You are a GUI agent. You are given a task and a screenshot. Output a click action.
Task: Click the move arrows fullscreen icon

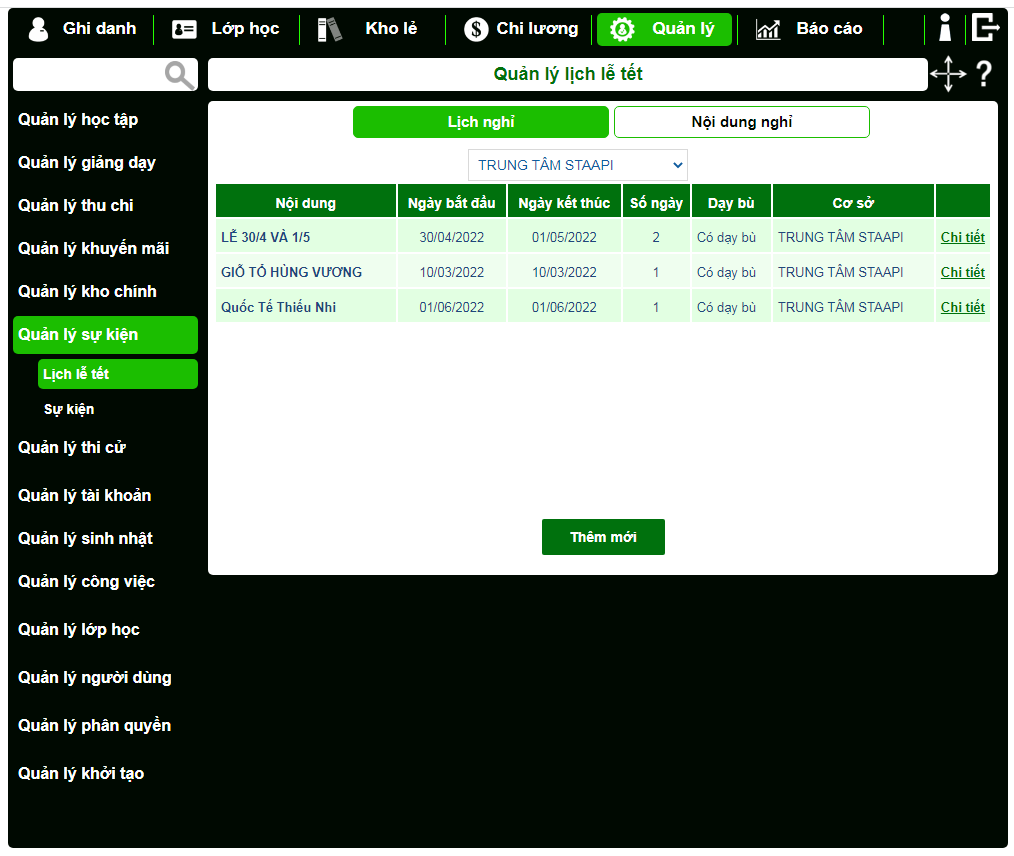(x=948, y=75)
